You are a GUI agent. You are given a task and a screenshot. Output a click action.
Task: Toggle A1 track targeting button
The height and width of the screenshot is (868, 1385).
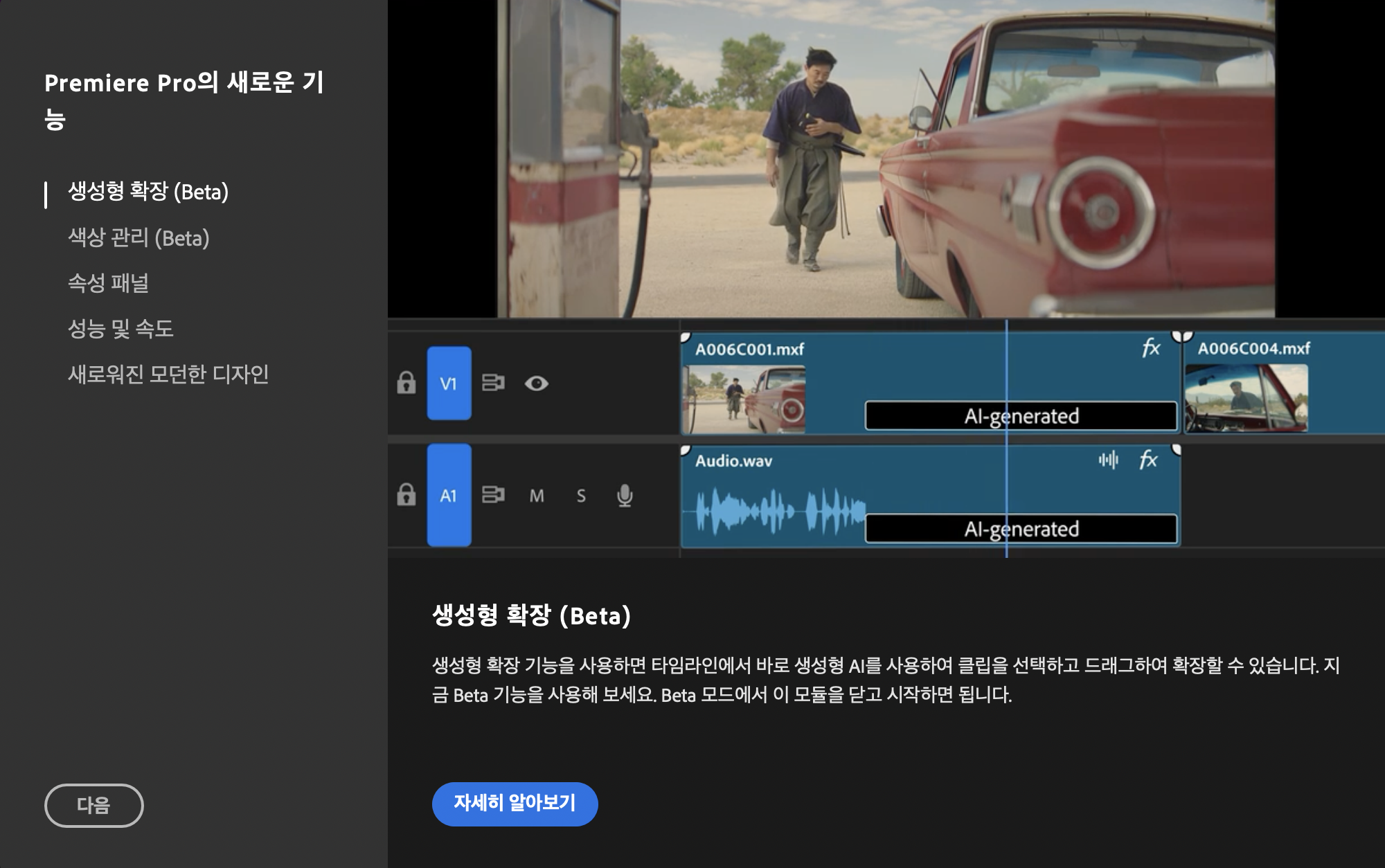[449, 495]
